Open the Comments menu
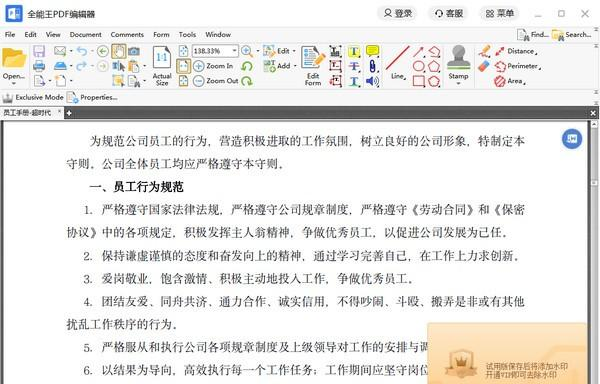 click(x=127, y=34)
